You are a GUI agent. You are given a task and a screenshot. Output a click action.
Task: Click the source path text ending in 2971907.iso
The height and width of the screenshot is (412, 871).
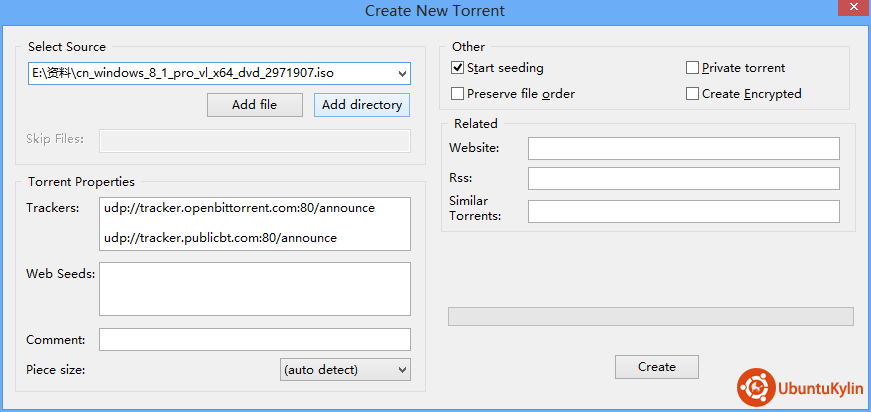click(183, 73)
